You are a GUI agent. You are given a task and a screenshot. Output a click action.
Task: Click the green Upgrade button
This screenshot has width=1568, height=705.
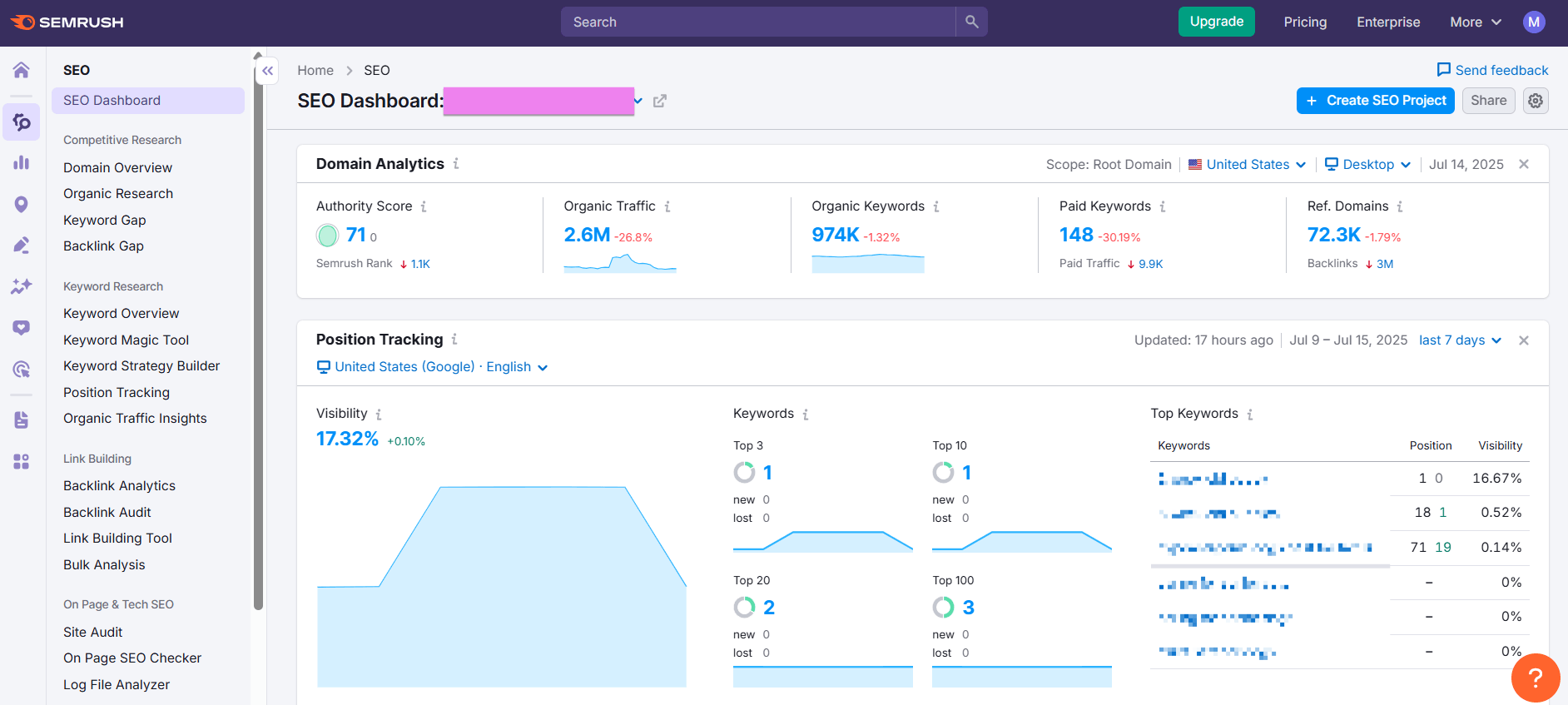[1216, 22]
